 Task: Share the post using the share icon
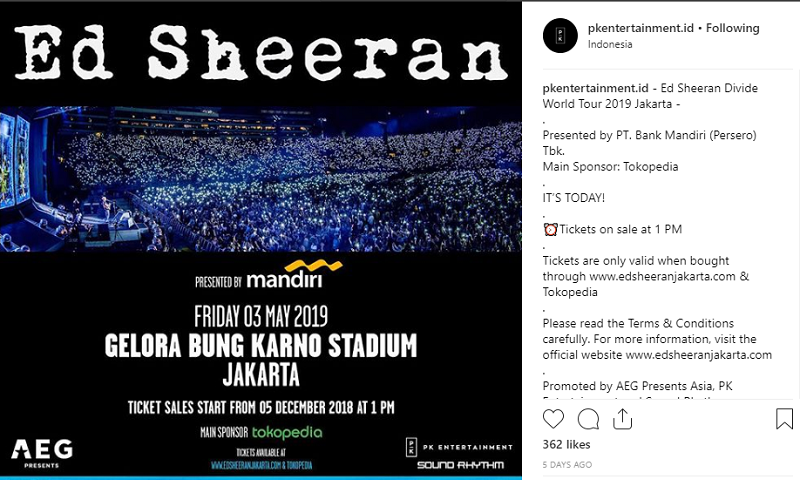pos(623,418)
